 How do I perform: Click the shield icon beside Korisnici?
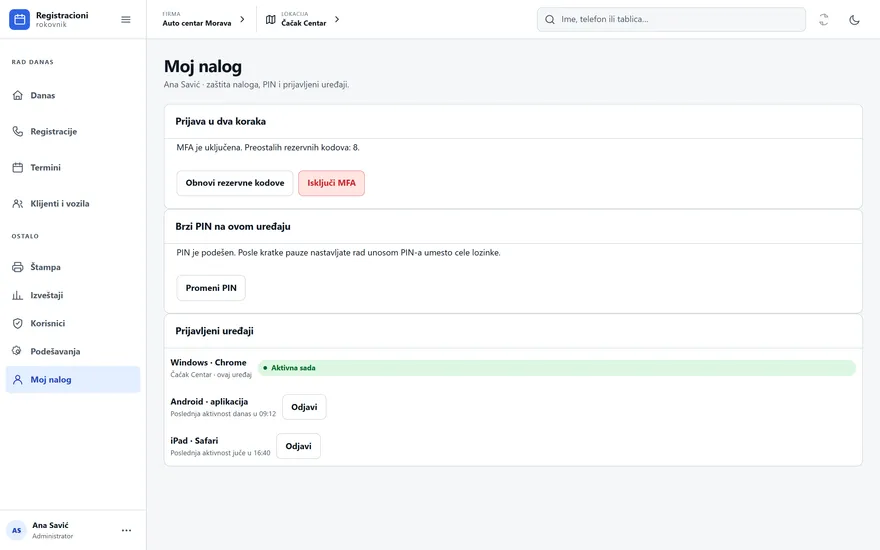(x=18, y=323)
